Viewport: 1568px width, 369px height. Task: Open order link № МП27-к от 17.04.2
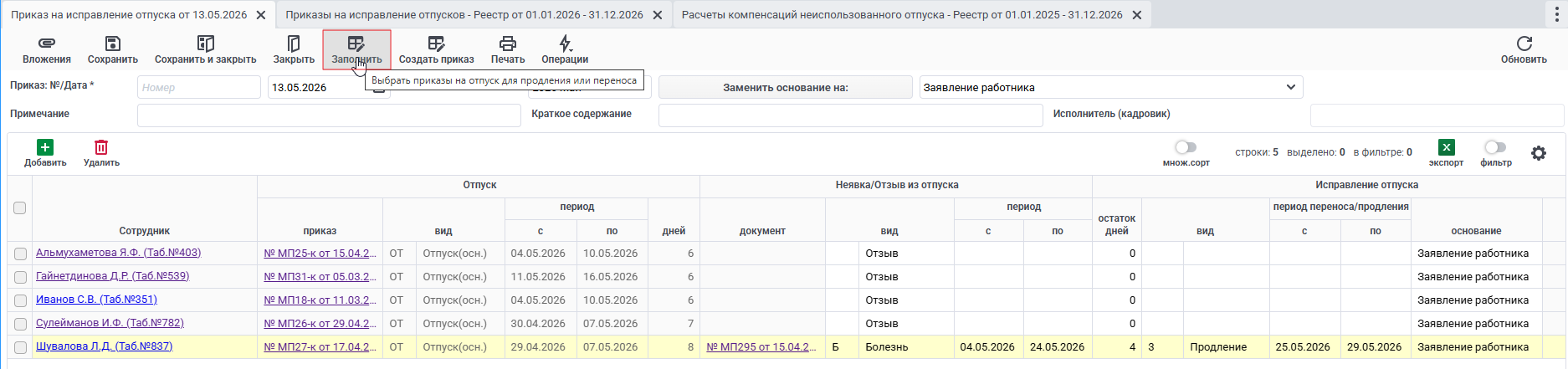tap(320, 347)
